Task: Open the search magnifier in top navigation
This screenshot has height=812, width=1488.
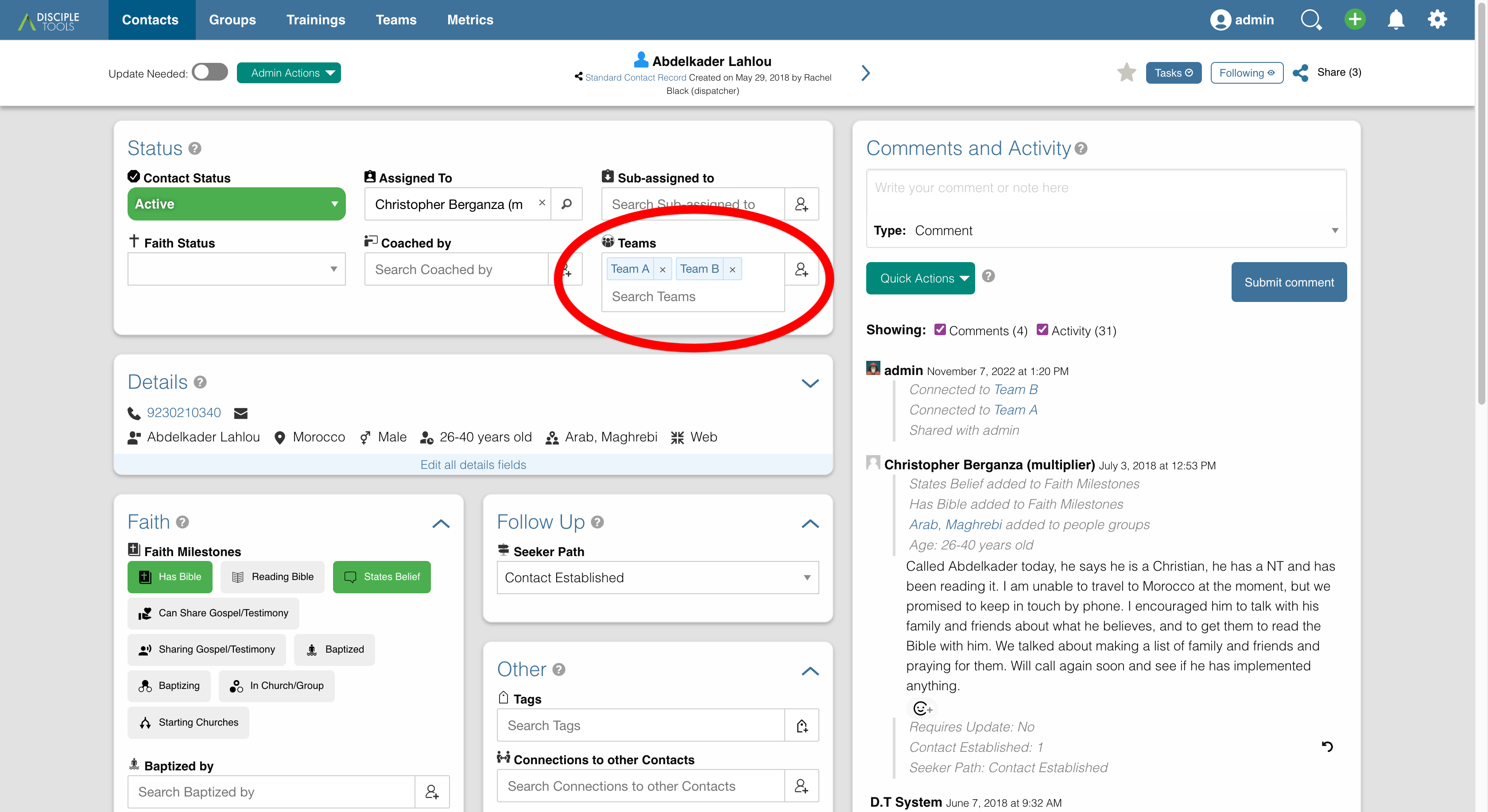Action: pos(1311,19)
